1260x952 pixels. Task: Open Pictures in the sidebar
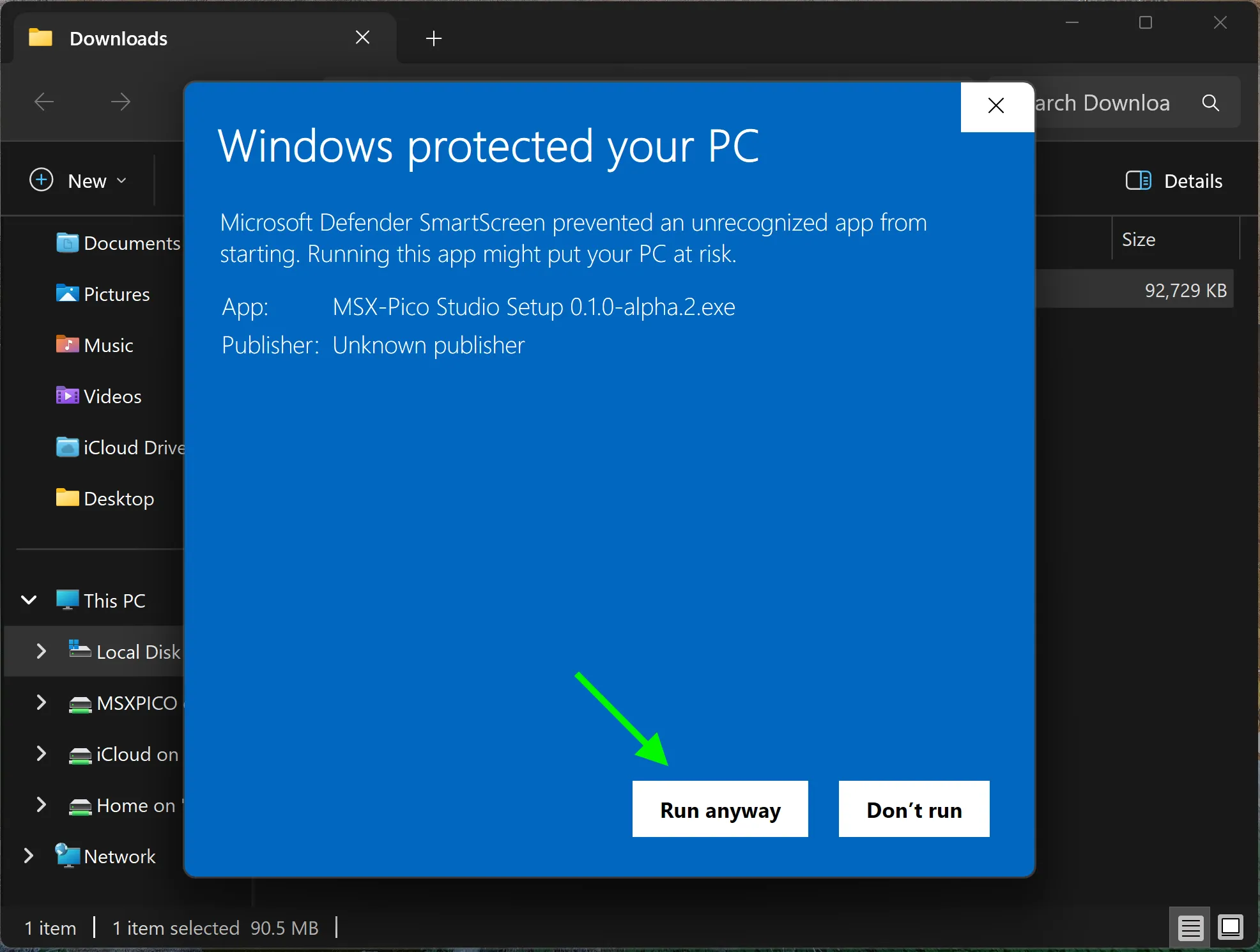click(102, 295)
